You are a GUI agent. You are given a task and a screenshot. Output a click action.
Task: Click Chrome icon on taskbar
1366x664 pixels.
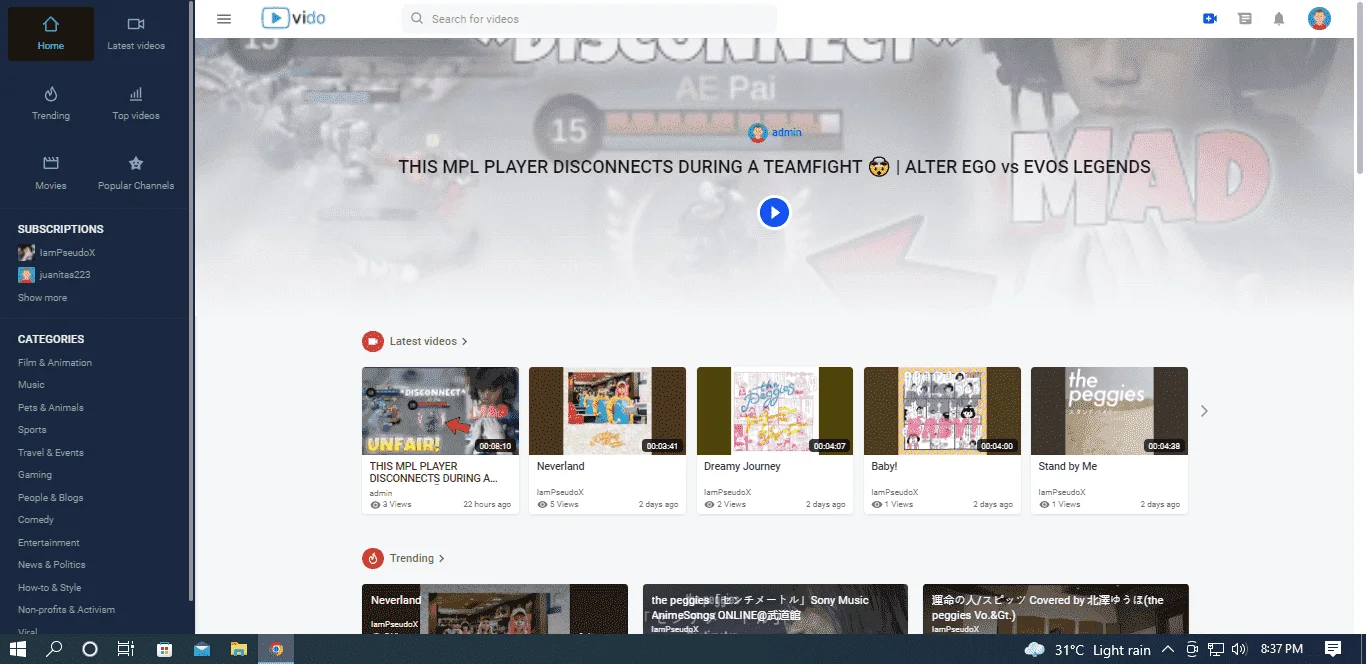276,649
